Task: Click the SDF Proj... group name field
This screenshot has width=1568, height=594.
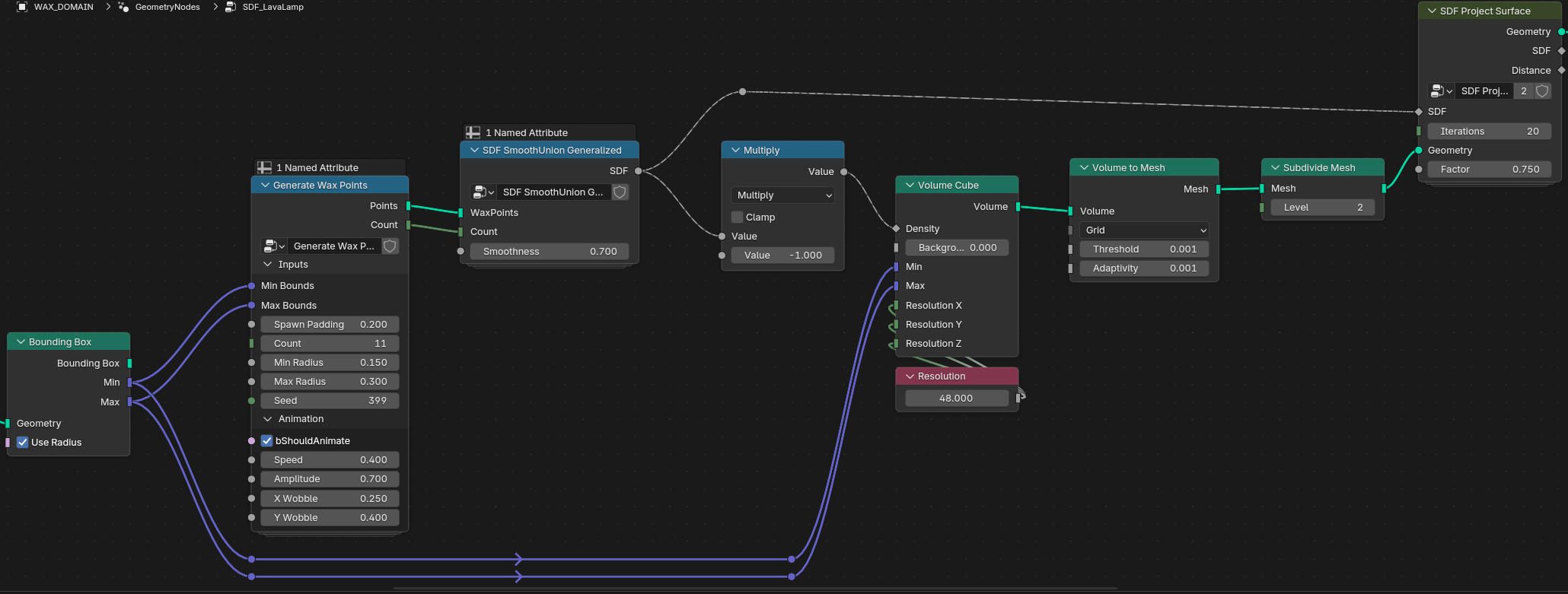Action: (x=1484, y=91)
